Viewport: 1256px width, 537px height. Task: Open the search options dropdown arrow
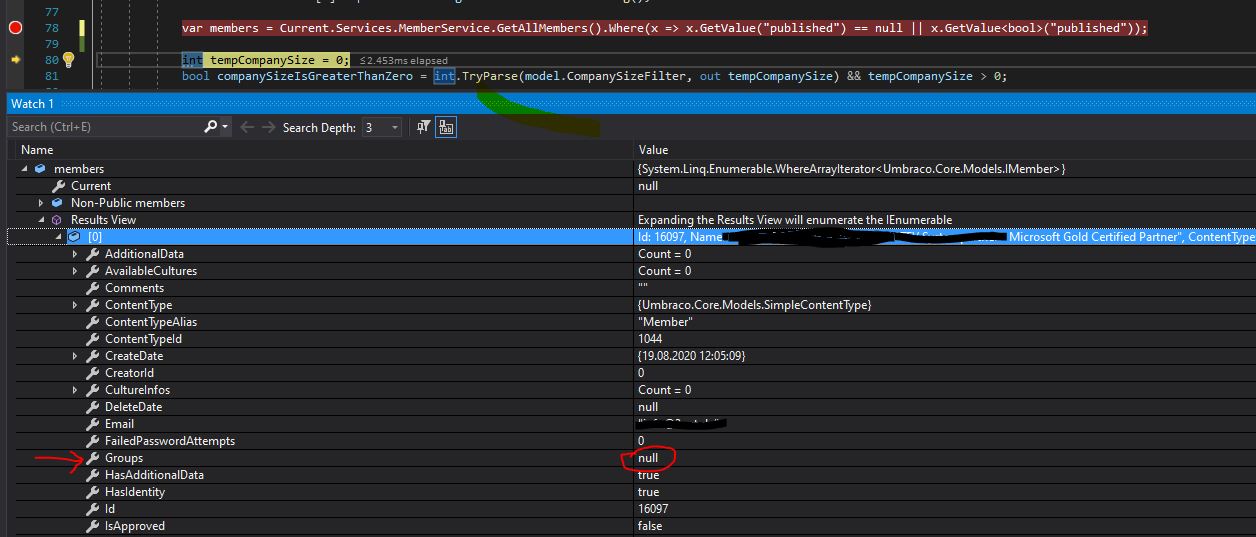[225, 127]
